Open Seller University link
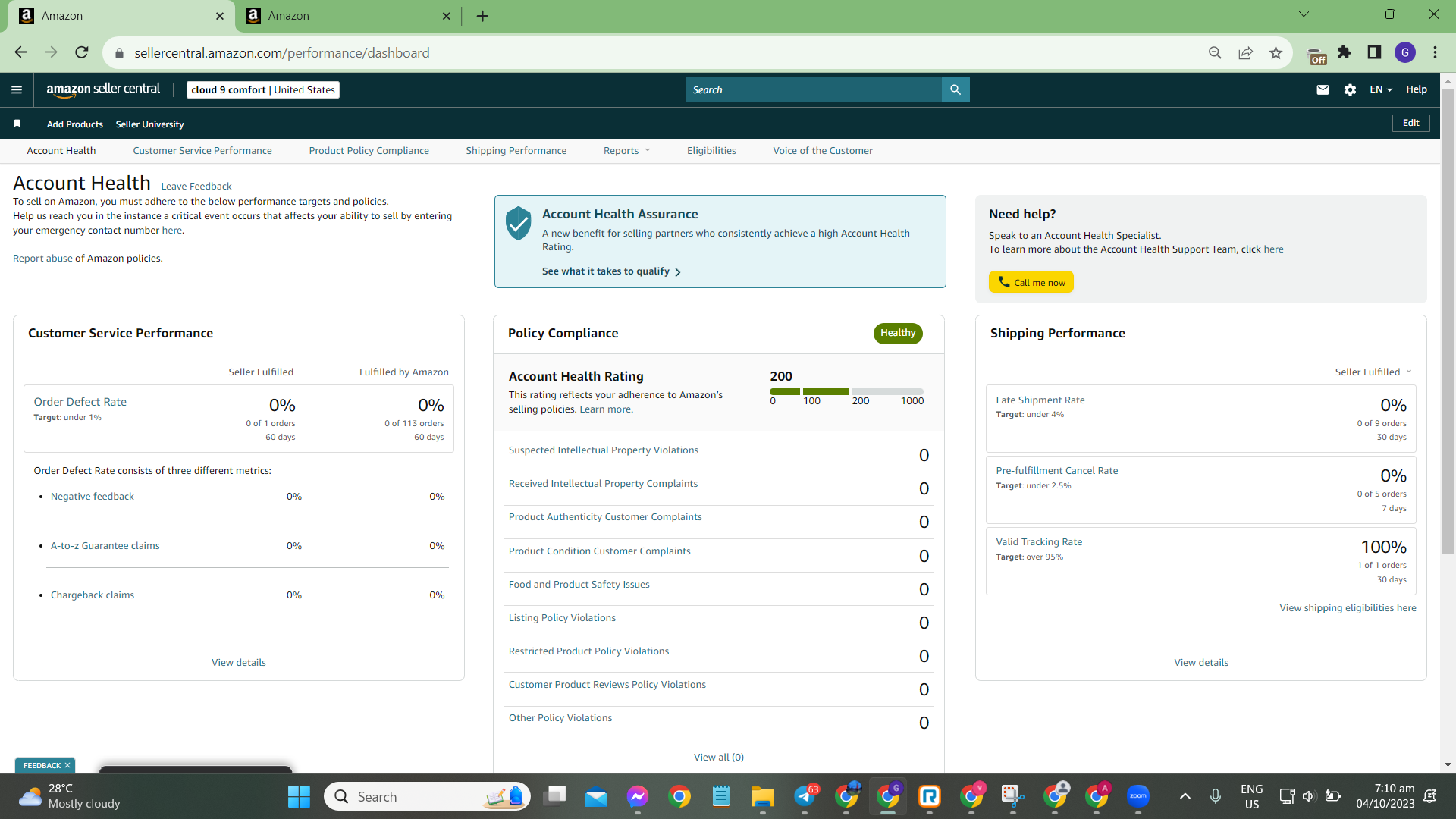The image size is (1456, 819). click(x=150, y=124)
